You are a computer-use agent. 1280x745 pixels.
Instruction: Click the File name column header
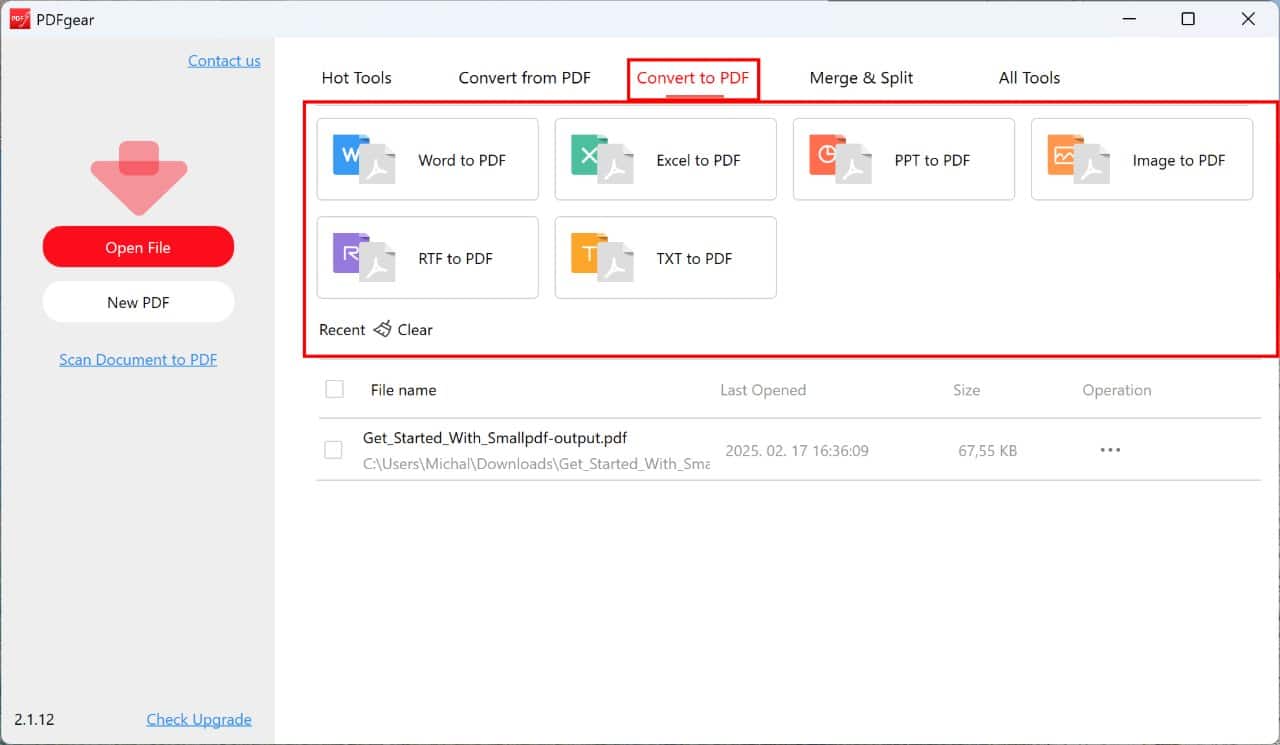(403, 390)
